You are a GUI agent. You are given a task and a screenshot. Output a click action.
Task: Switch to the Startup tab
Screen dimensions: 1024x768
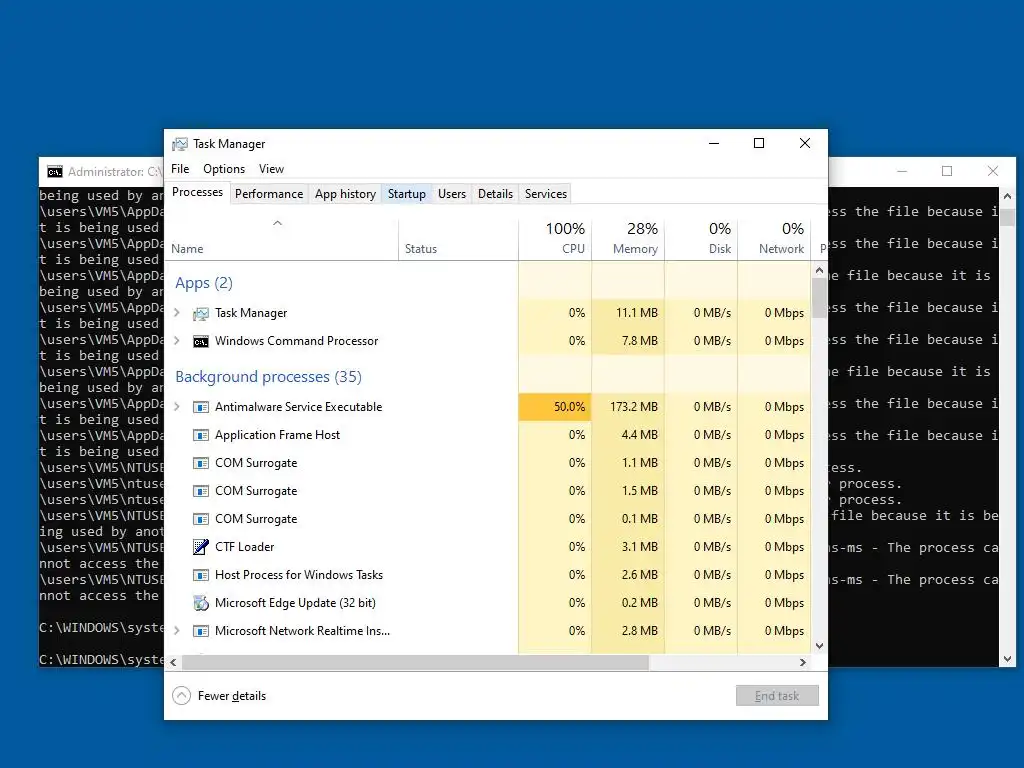[407, 194]
